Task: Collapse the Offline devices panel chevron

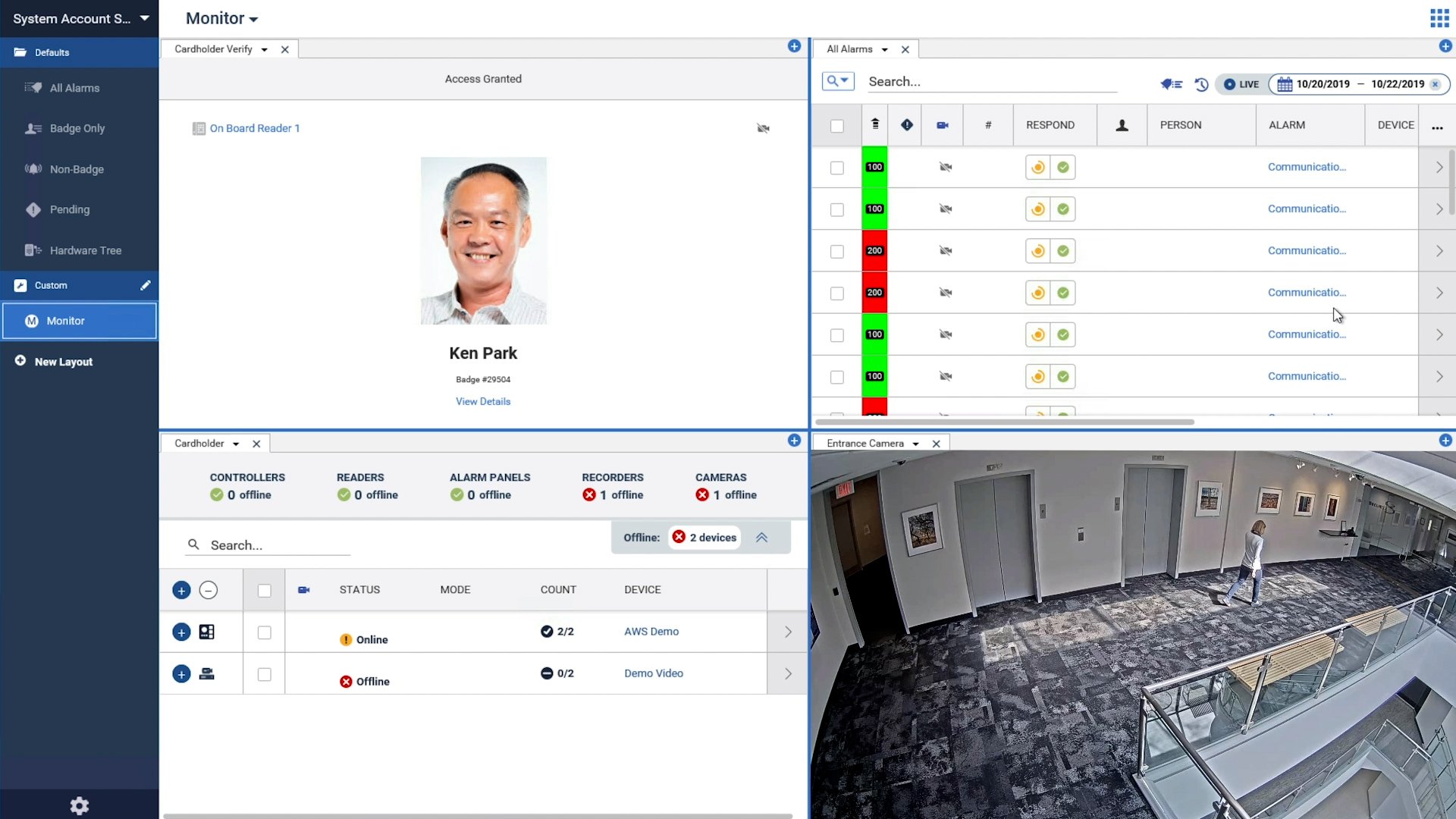Action: [761, 538]
